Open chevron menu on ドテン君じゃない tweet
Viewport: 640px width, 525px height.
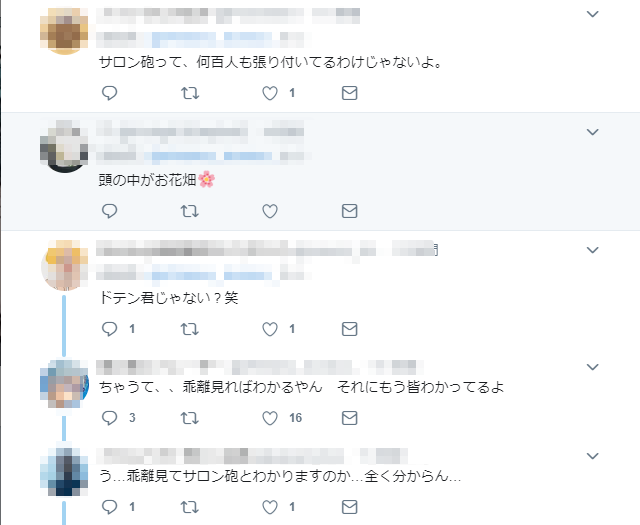click(x=592, y=250)
